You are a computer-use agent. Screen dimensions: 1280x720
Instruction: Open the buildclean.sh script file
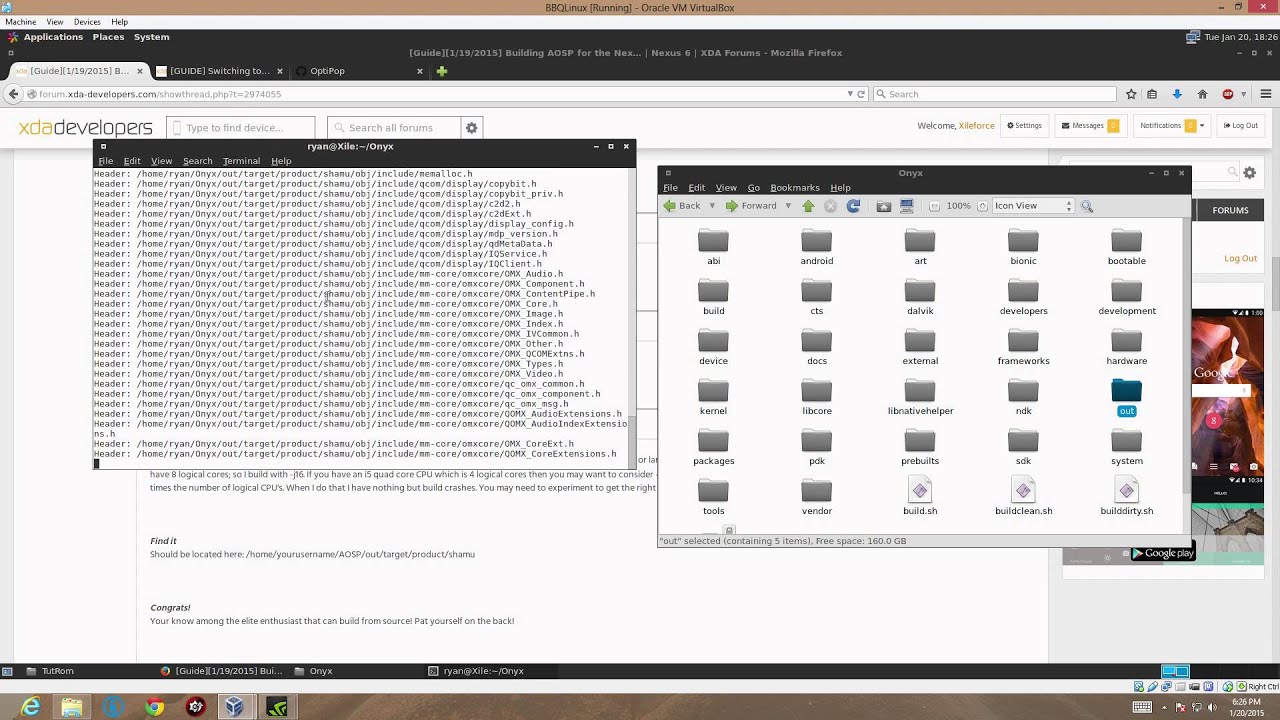click(x=1023, y=497)
